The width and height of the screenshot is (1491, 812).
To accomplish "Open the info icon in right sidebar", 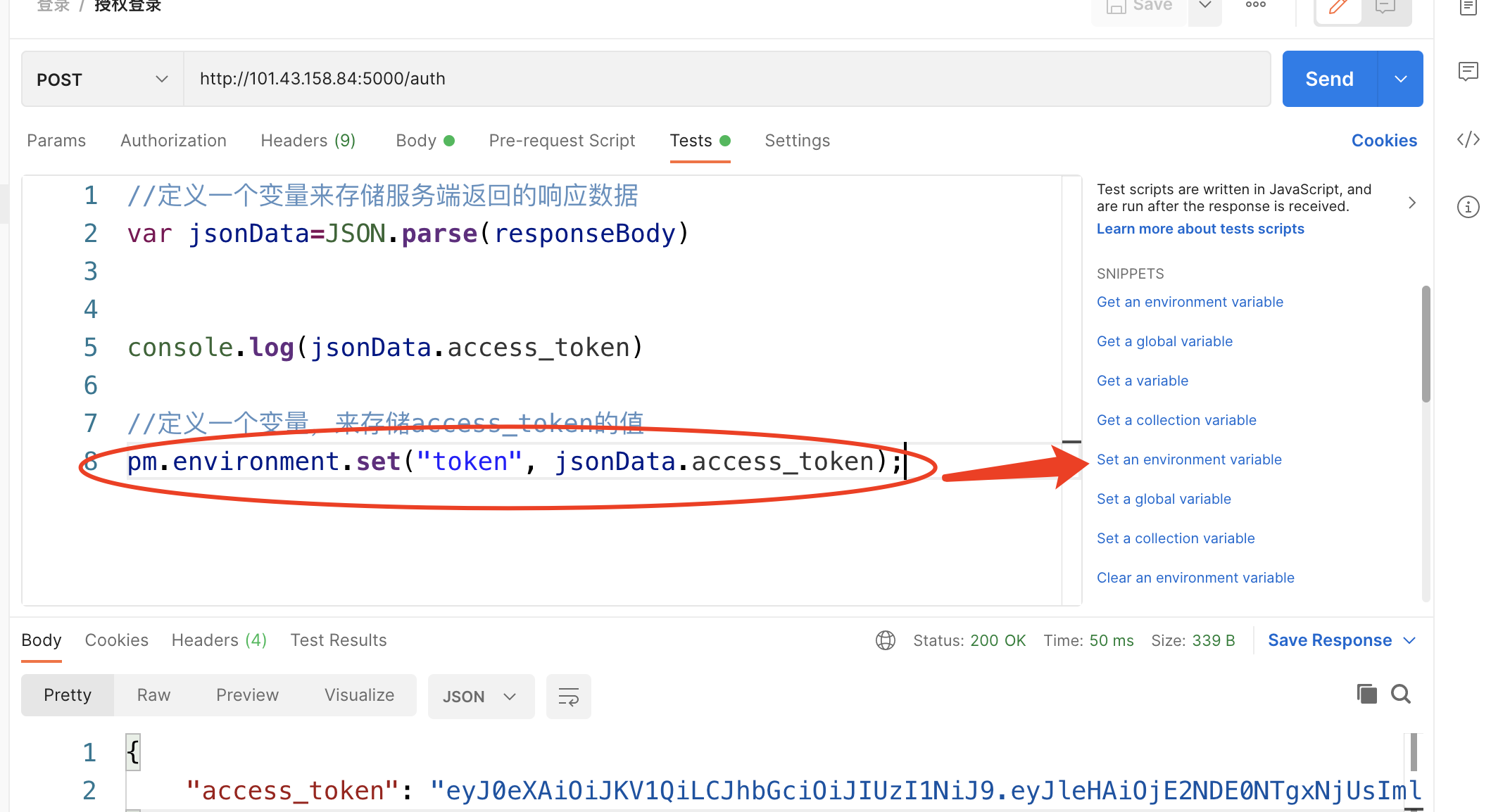I will (1468, 207).
